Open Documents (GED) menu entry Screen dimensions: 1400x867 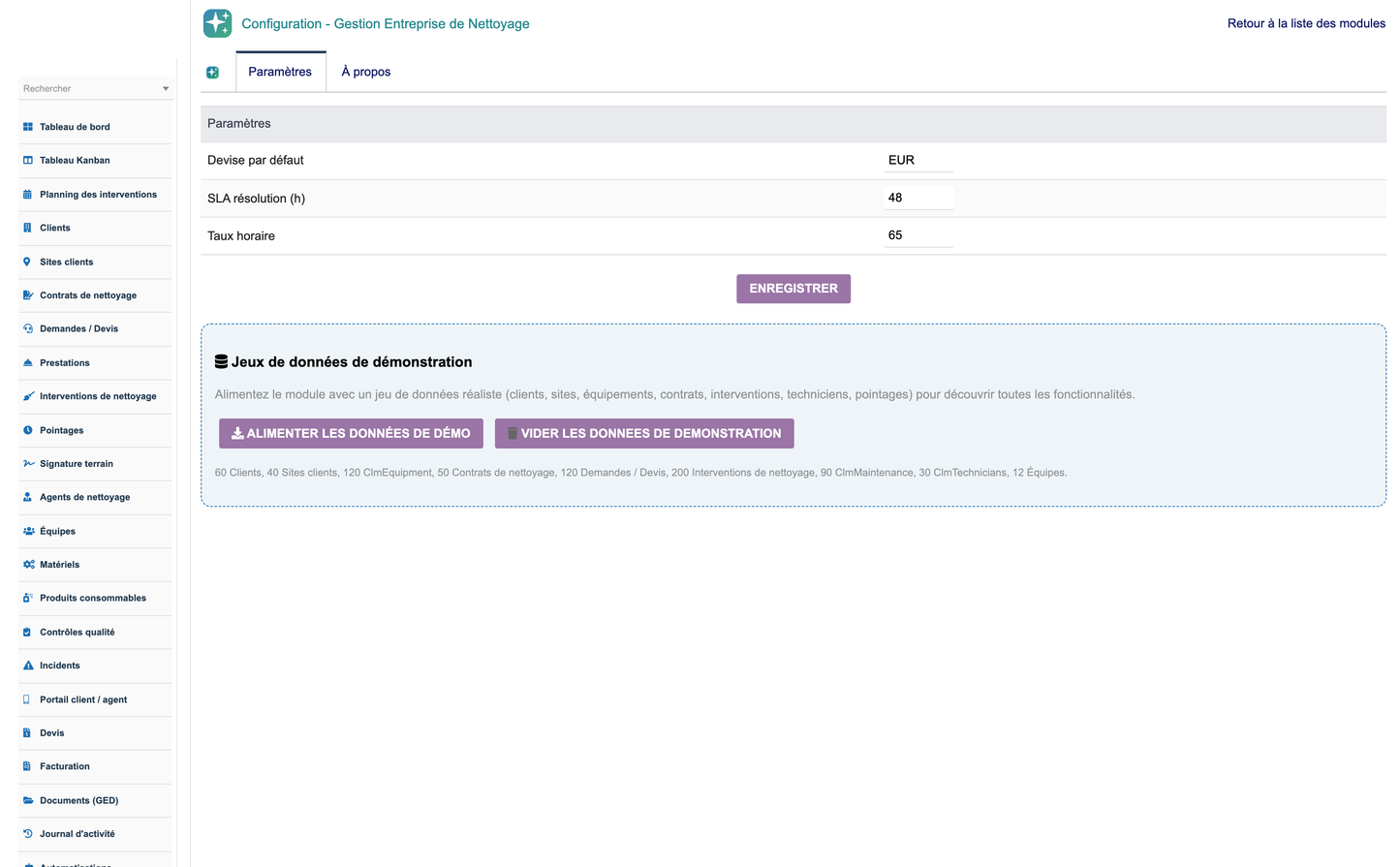pyautogui.click(x=78, y=800)
